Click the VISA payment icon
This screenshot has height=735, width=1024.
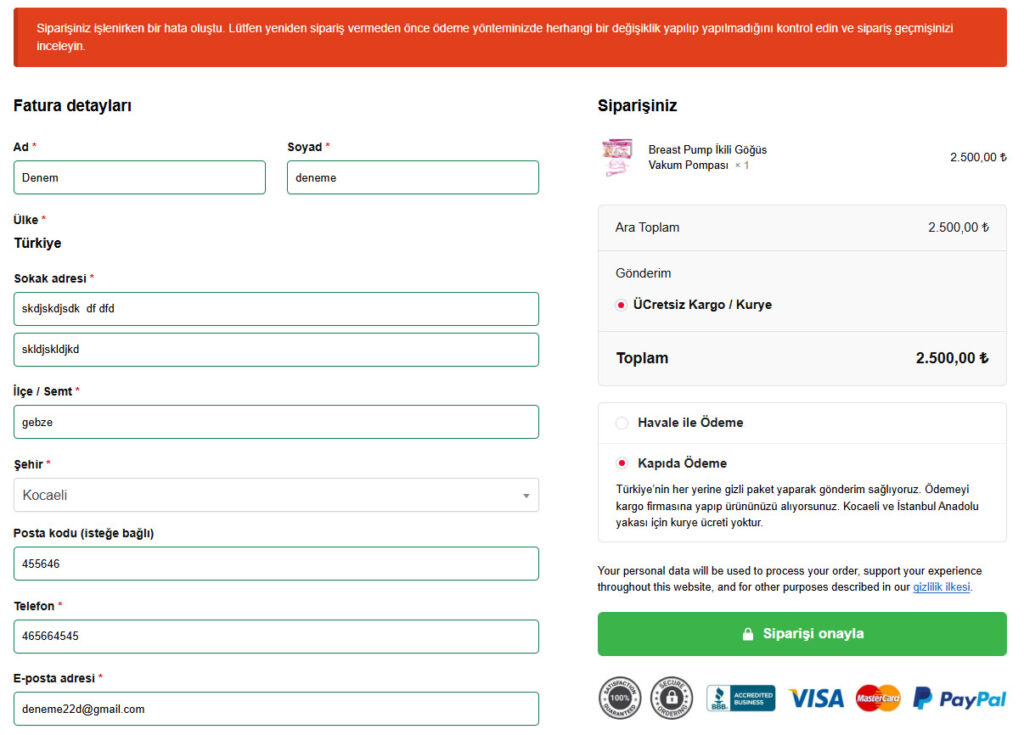pyautogui.click(x=815, y=698)
